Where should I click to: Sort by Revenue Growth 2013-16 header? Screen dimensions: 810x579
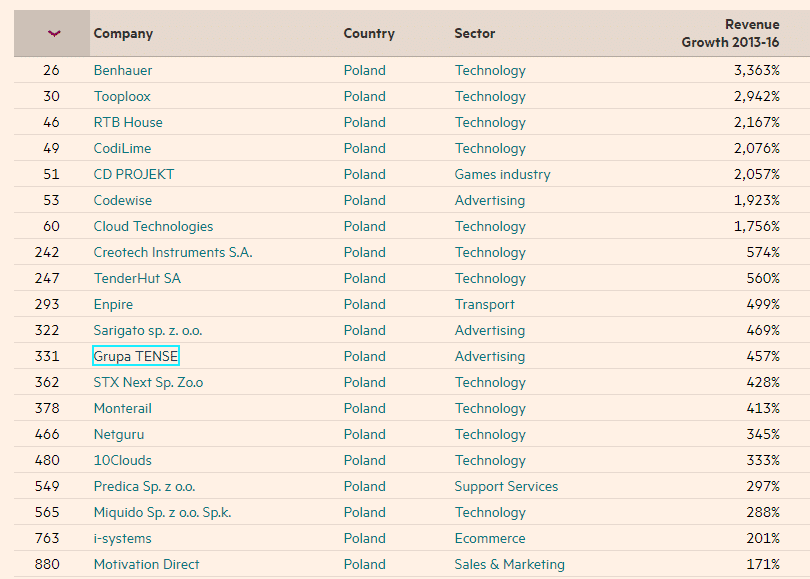point(730,34)
